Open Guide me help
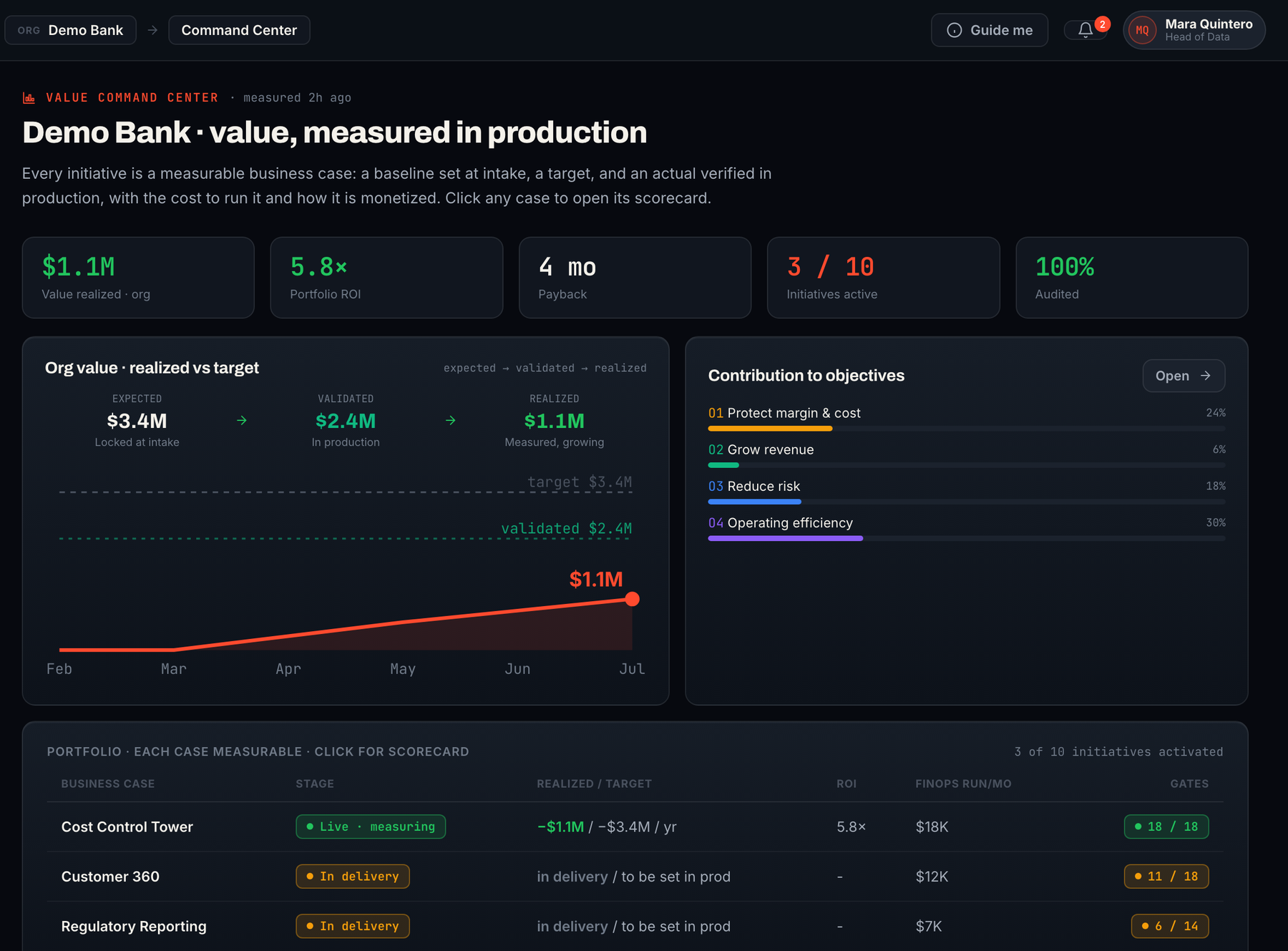 pos(990,30)
